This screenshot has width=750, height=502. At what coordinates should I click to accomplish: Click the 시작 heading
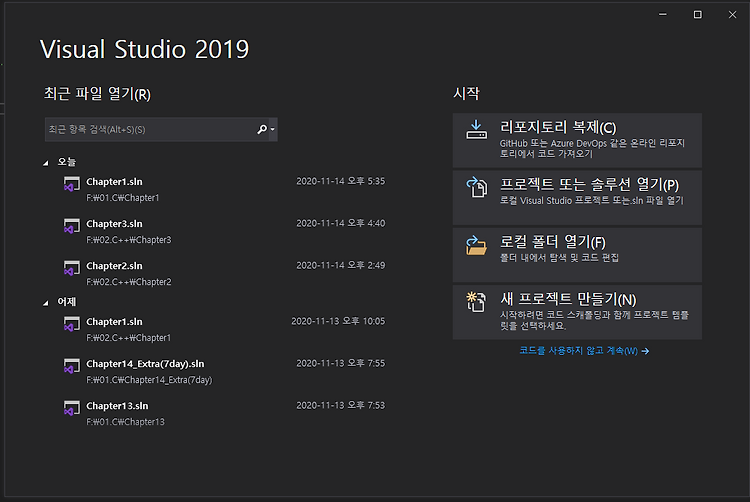pyautogui.click(x=466, y=93)
